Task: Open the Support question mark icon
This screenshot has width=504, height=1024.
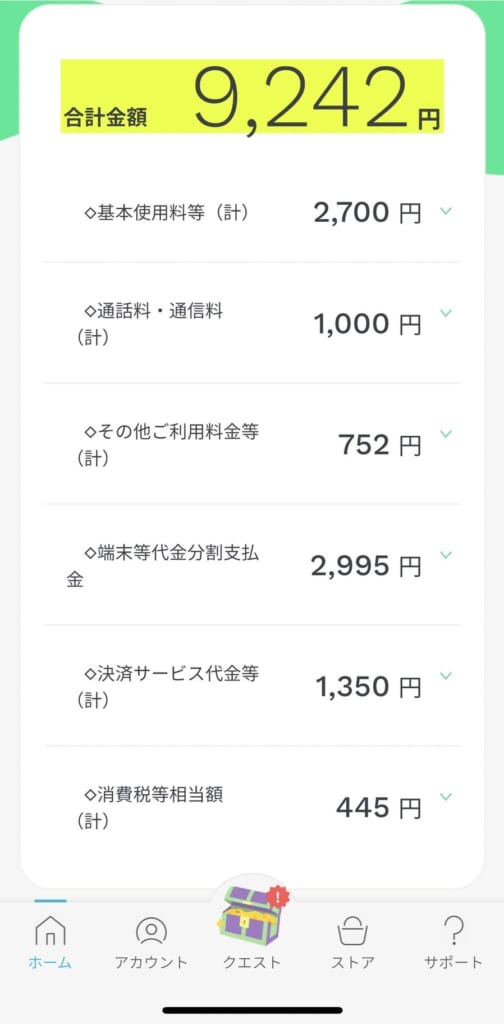Action: click(x=453, y=930)
